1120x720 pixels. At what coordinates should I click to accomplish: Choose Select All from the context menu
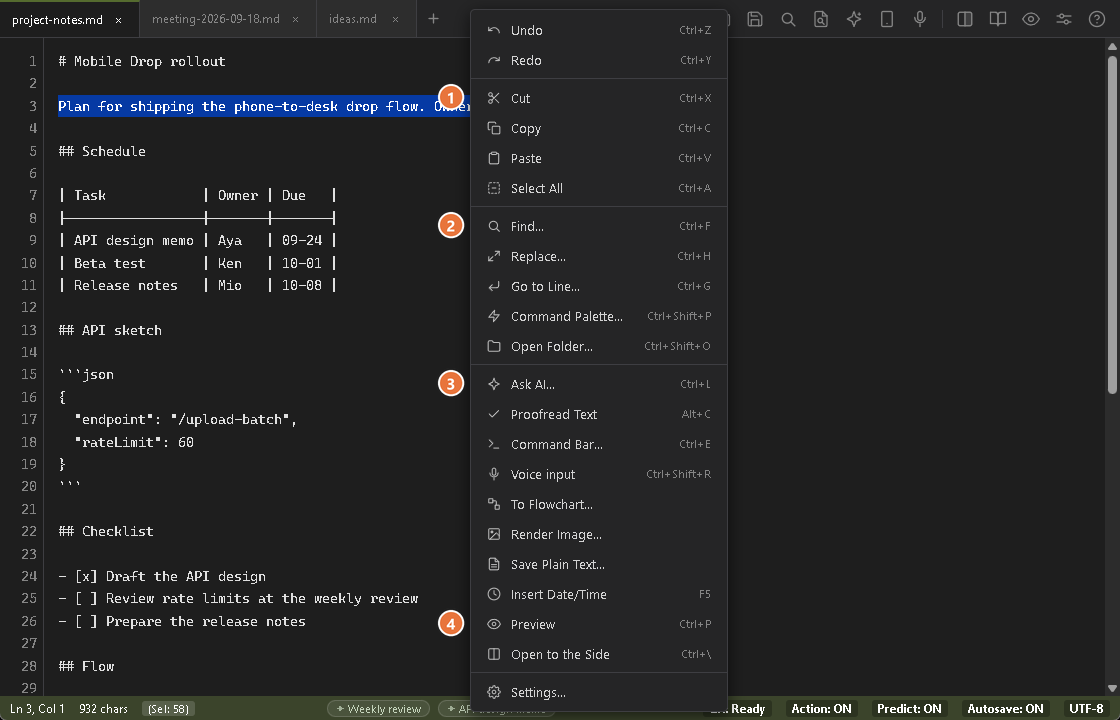[599, 188]
